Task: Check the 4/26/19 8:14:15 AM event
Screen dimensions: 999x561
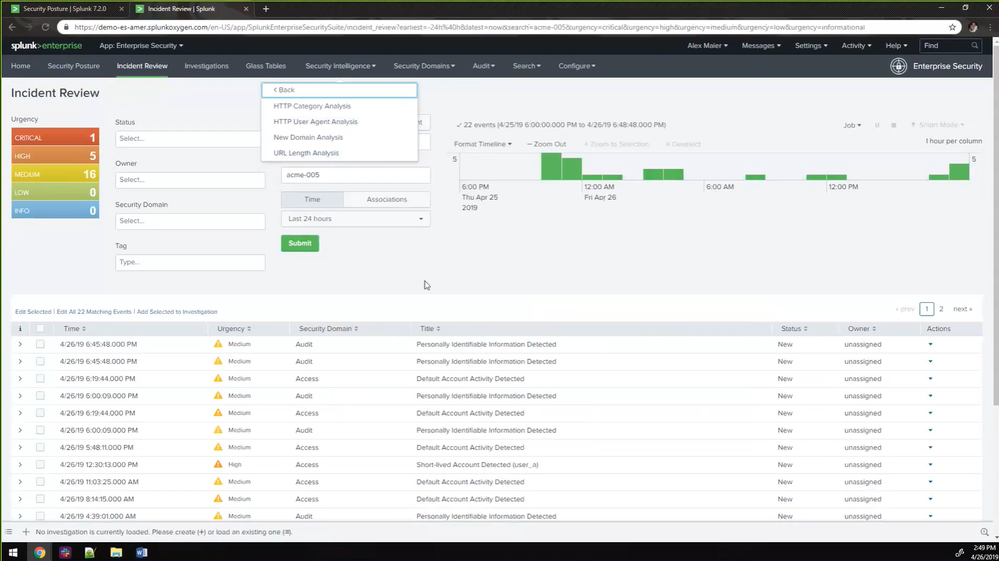Action: pyautogui.click(x=40, y=499)
